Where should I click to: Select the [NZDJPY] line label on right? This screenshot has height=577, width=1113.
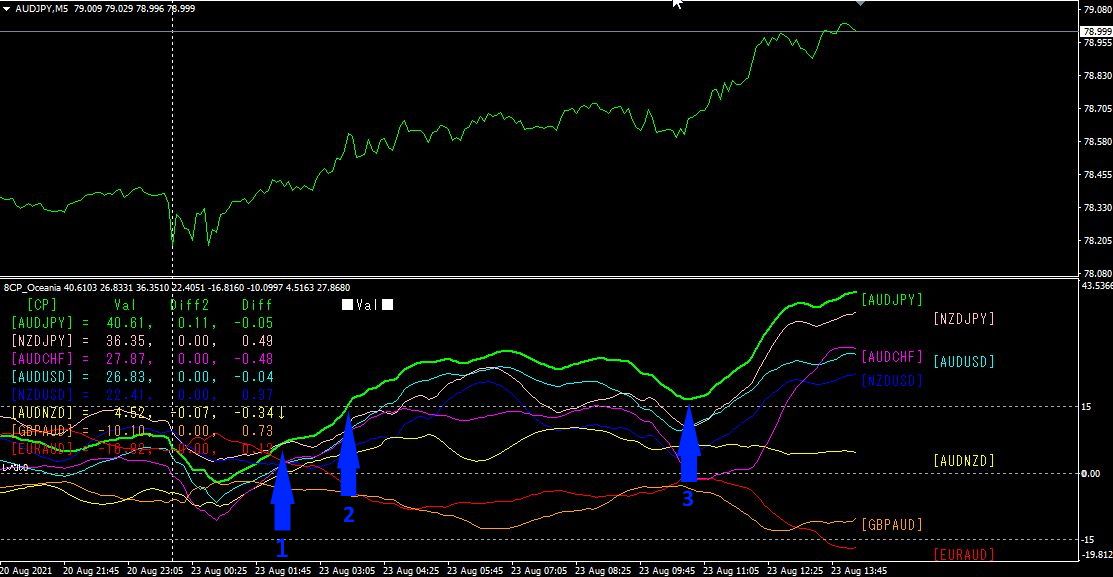(x=964, y=319)
